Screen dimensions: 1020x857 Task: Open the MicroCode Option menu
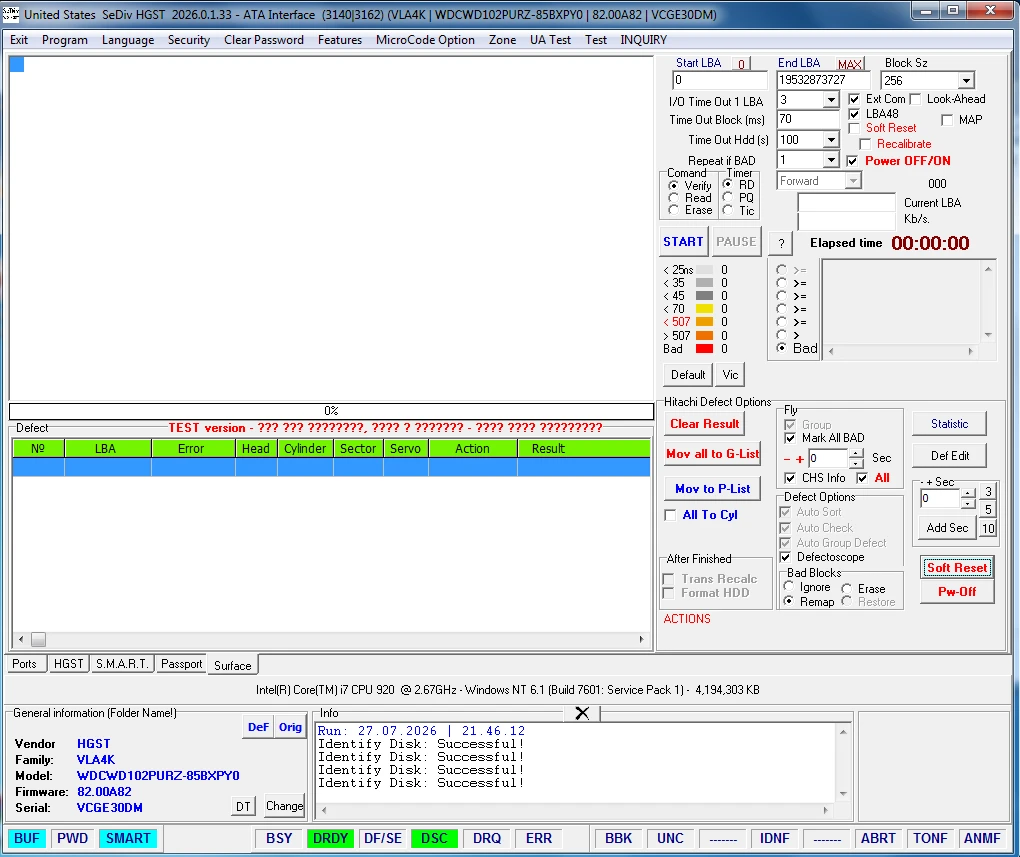click(425, 40)
